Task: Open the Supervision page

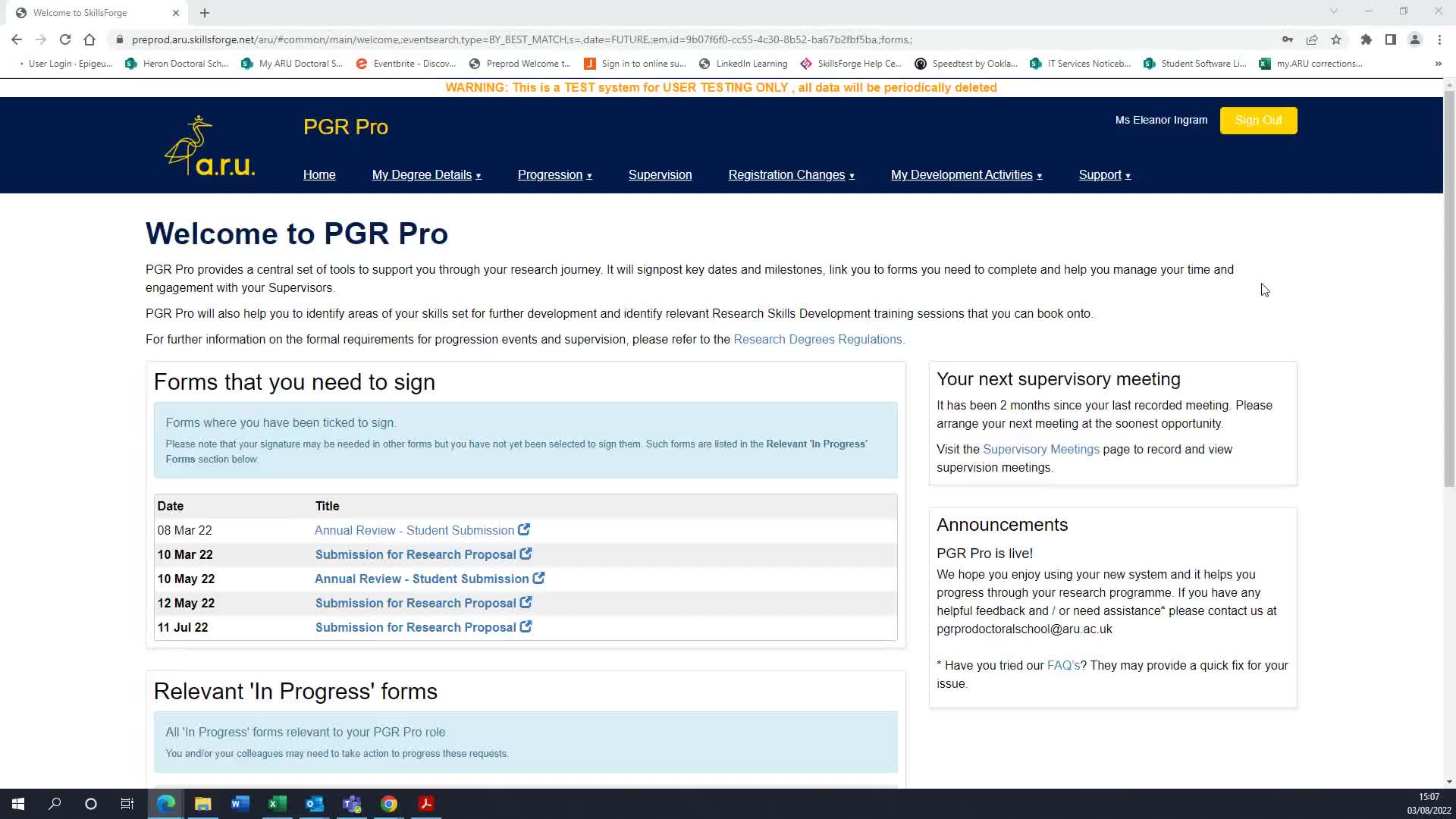Action: pyautogui.click(x=660, y=175)
